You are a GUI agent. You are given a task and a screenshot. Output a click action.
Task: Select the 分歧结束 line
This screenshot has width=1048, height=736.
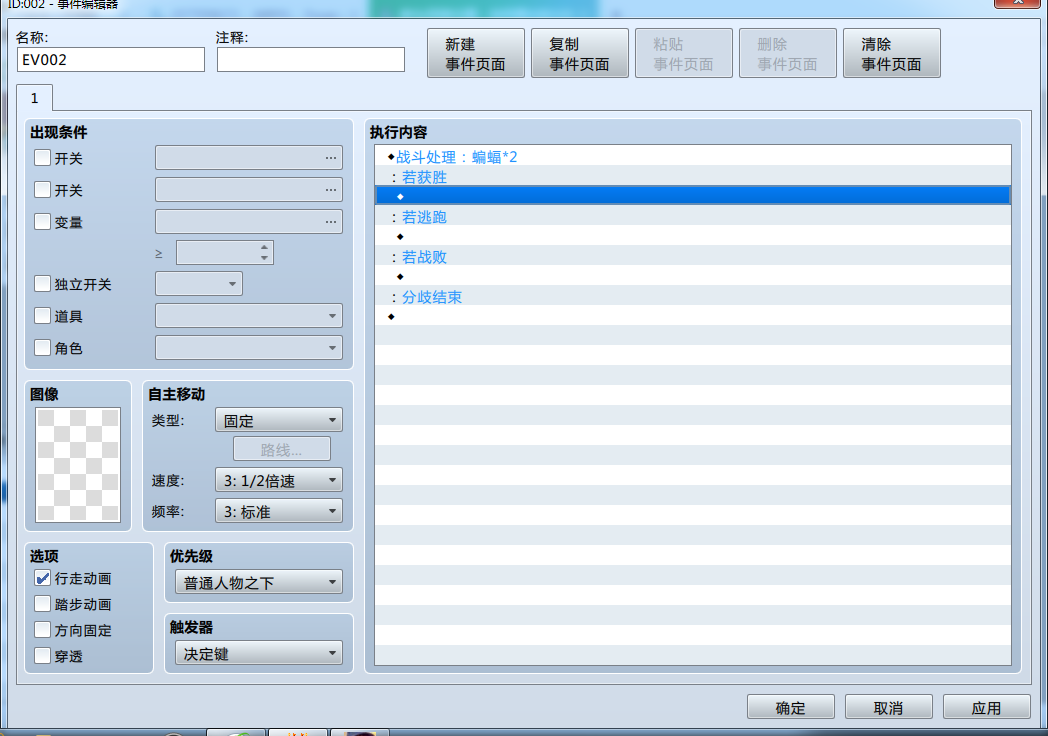pyautogui.click(x=693, y=297)
